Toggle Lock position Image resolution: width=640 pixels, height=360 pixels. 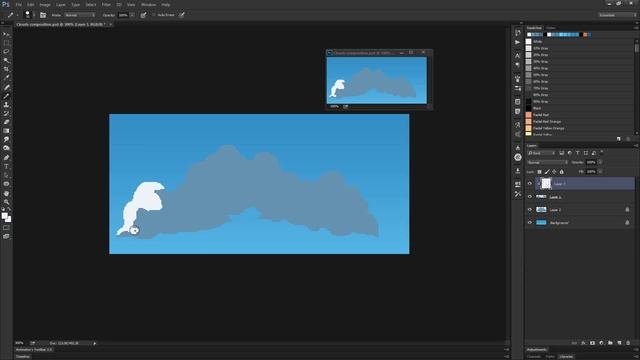(x=554, y=172)
